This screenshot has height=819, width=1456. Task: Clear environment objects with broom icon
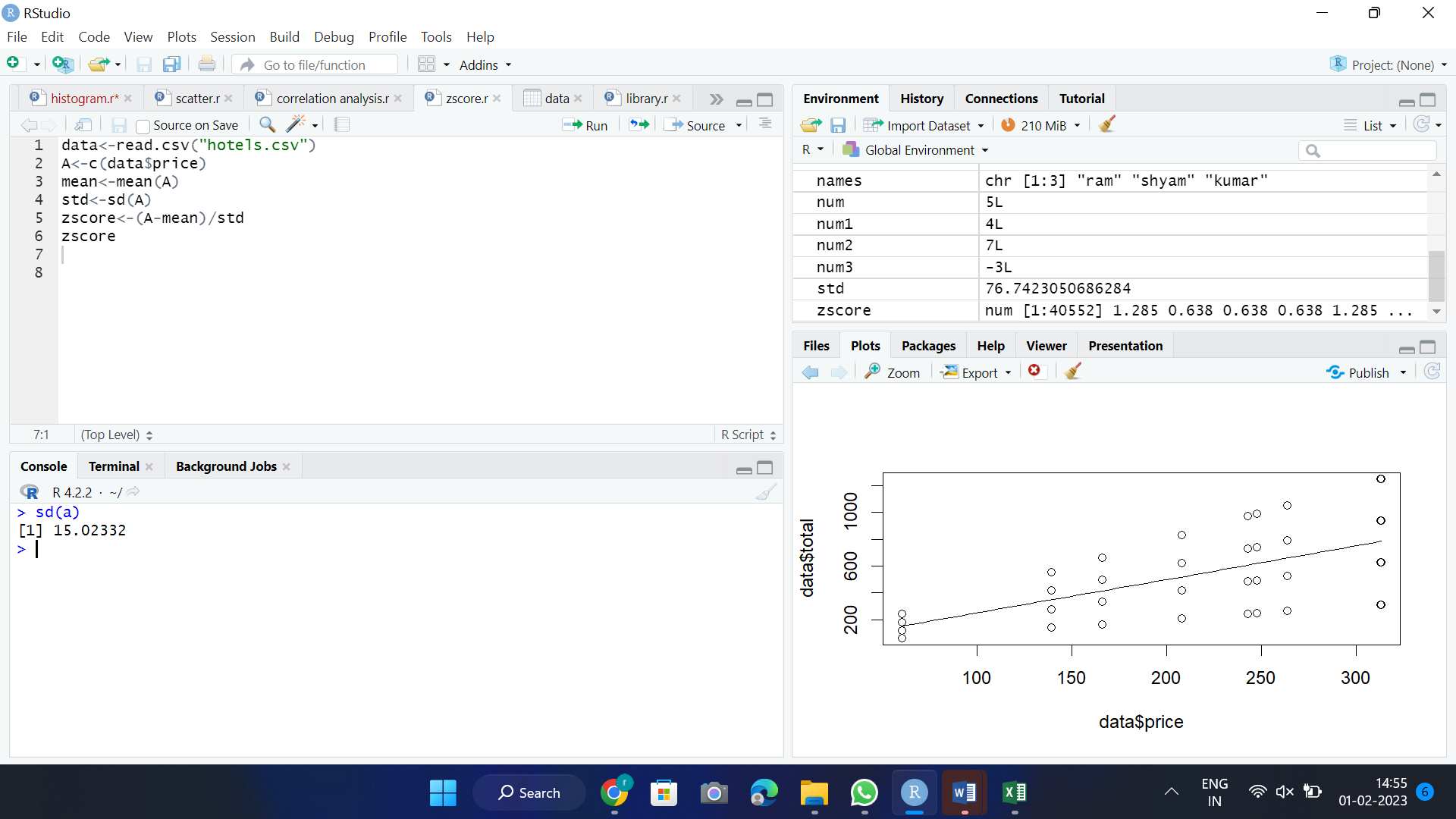click(x=1107, y=124)
